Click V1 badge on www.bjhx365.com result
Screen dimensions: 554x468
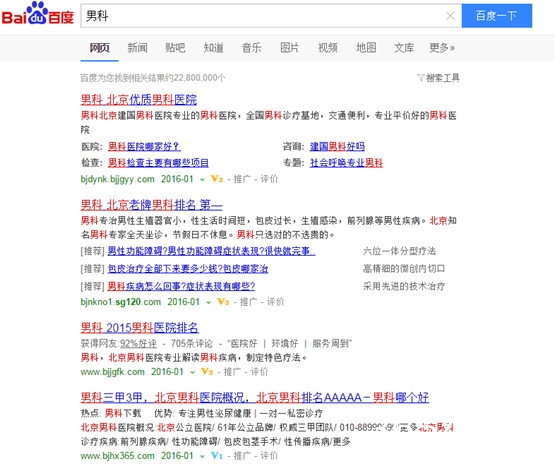tap(217, 456)
